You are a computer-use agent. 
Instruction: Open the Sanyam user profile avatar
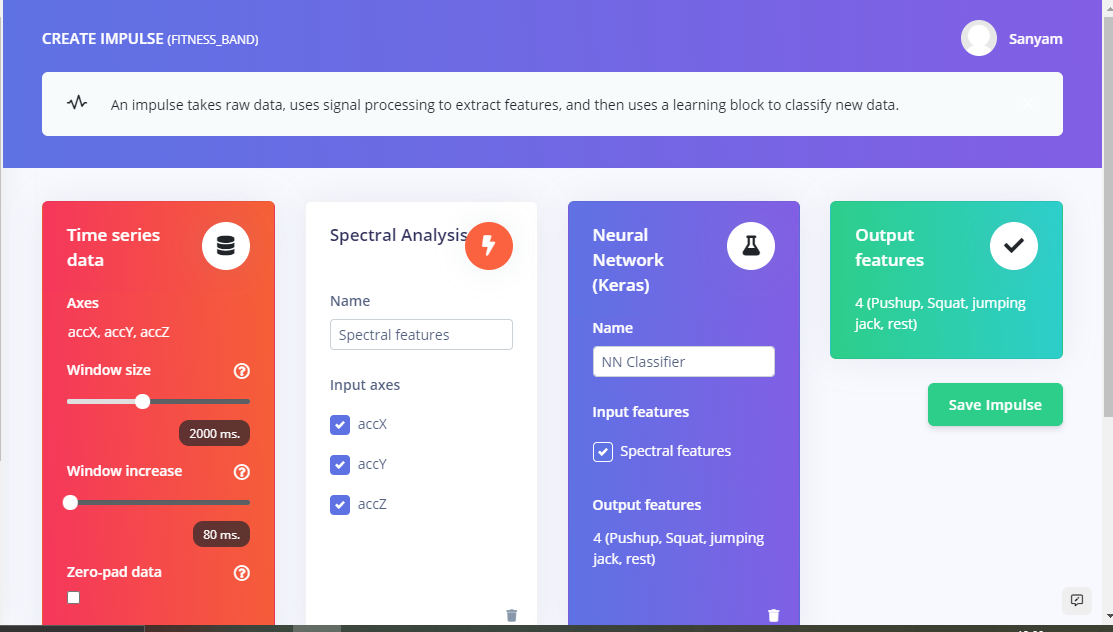click(x=978, y=38)
